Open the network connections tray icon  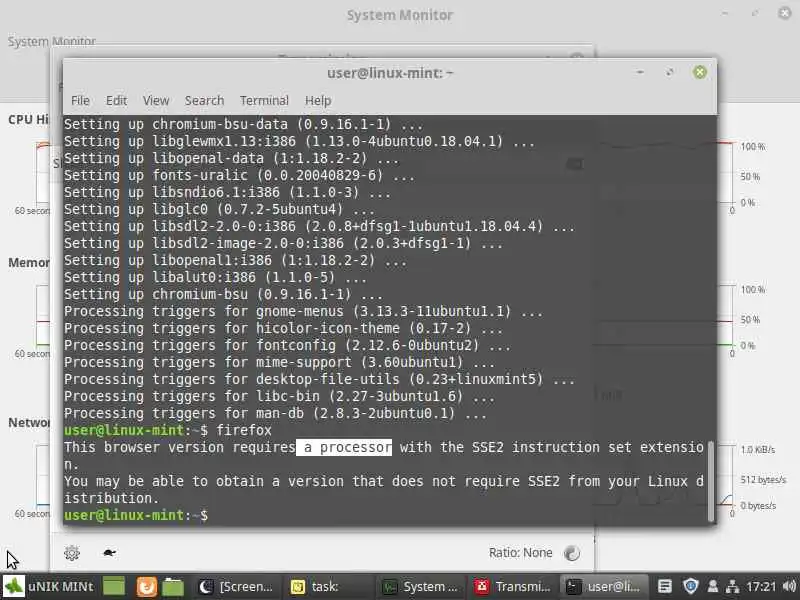733,587
